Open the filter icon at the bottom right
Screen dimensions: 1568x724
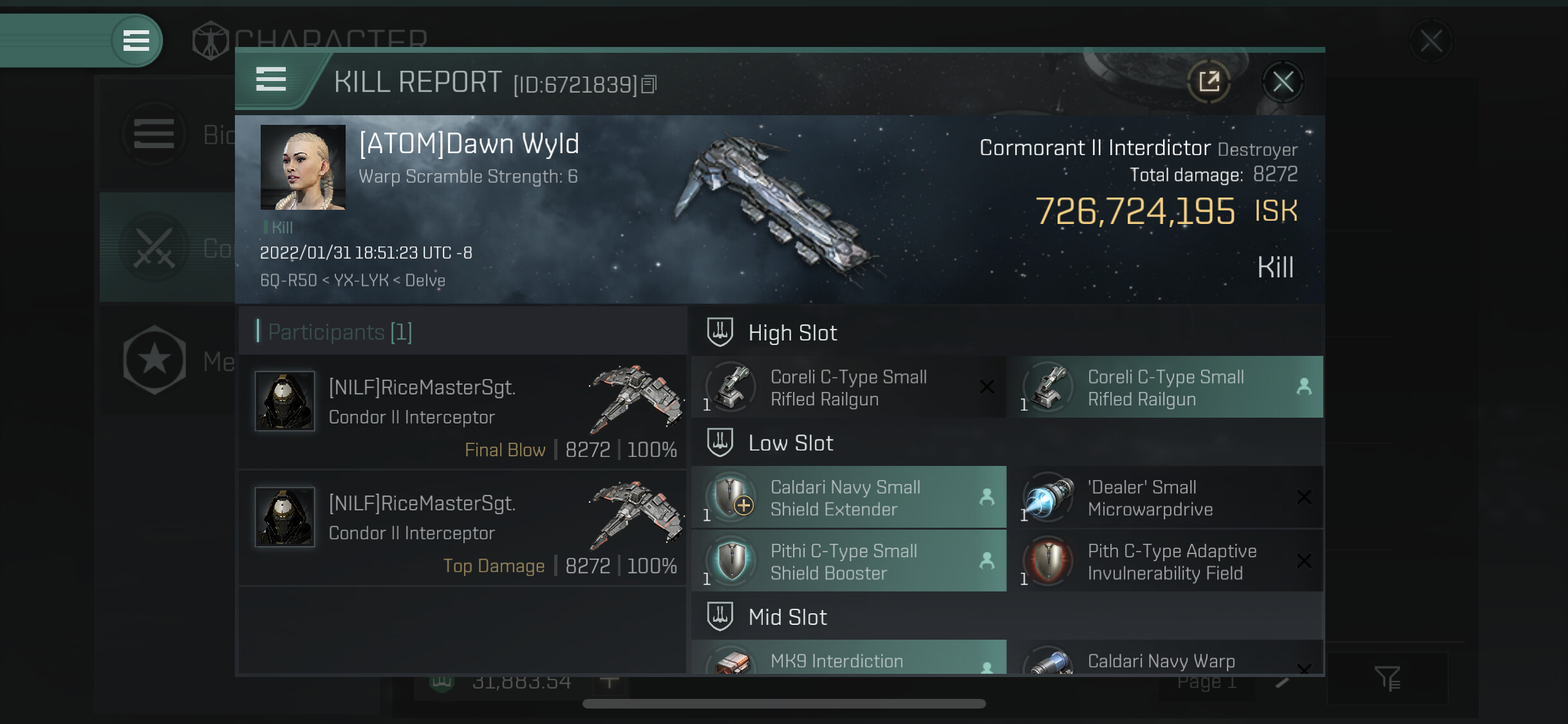tap(1387, 678)
